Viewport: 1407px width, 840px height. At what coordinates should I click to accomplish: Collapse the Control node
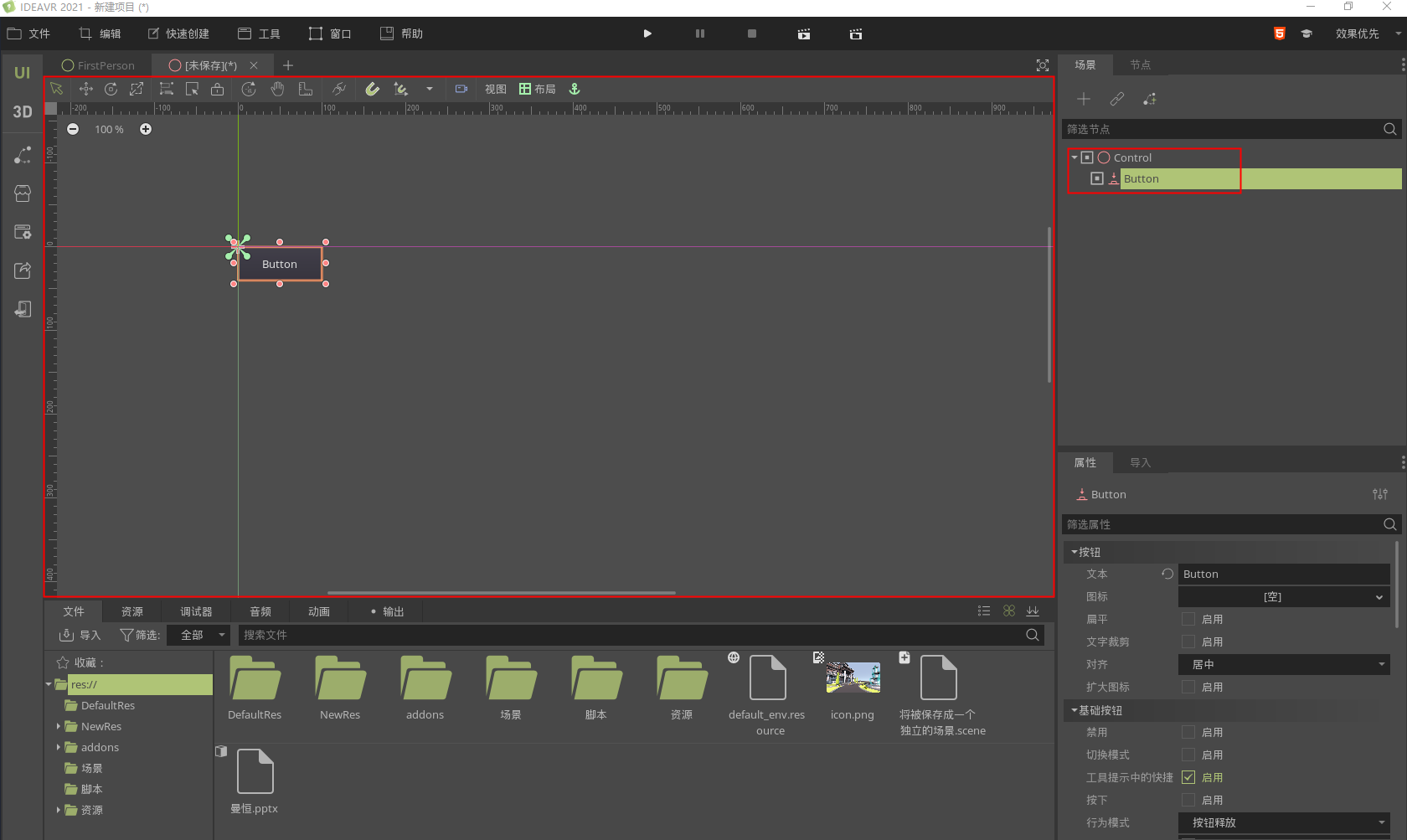pyautogui.click(x=1075, y=157)
